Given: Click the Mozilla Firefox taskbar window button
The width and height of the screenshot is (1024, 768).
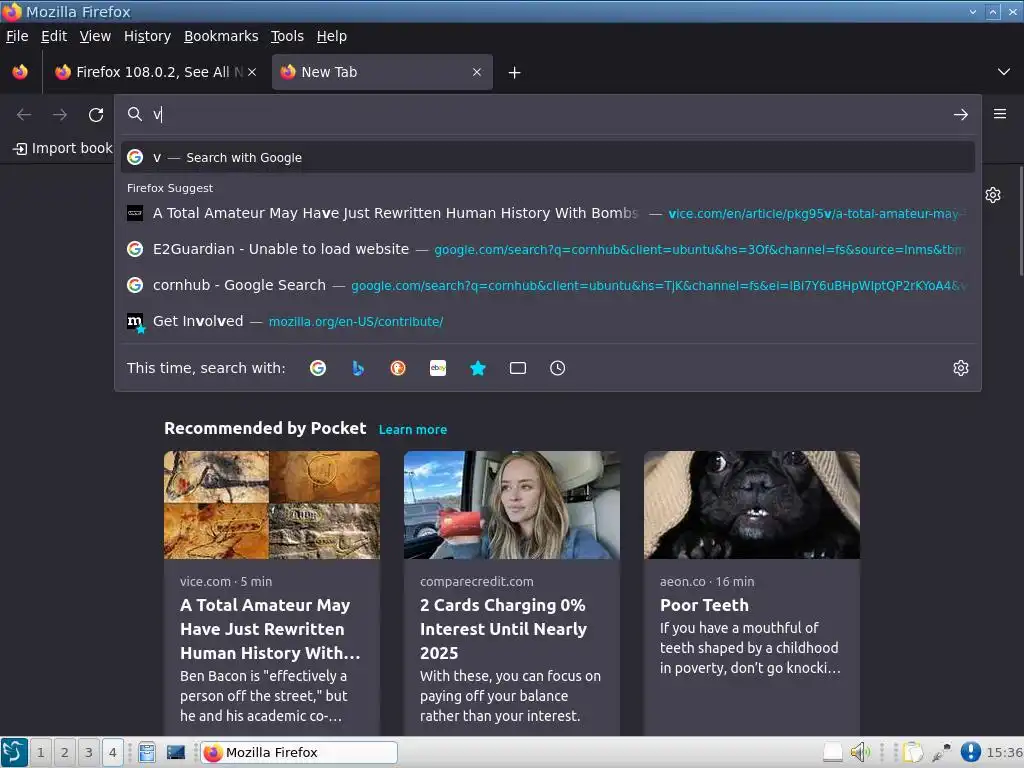Looking at the screenshot, I should click(x=298, y=752).
